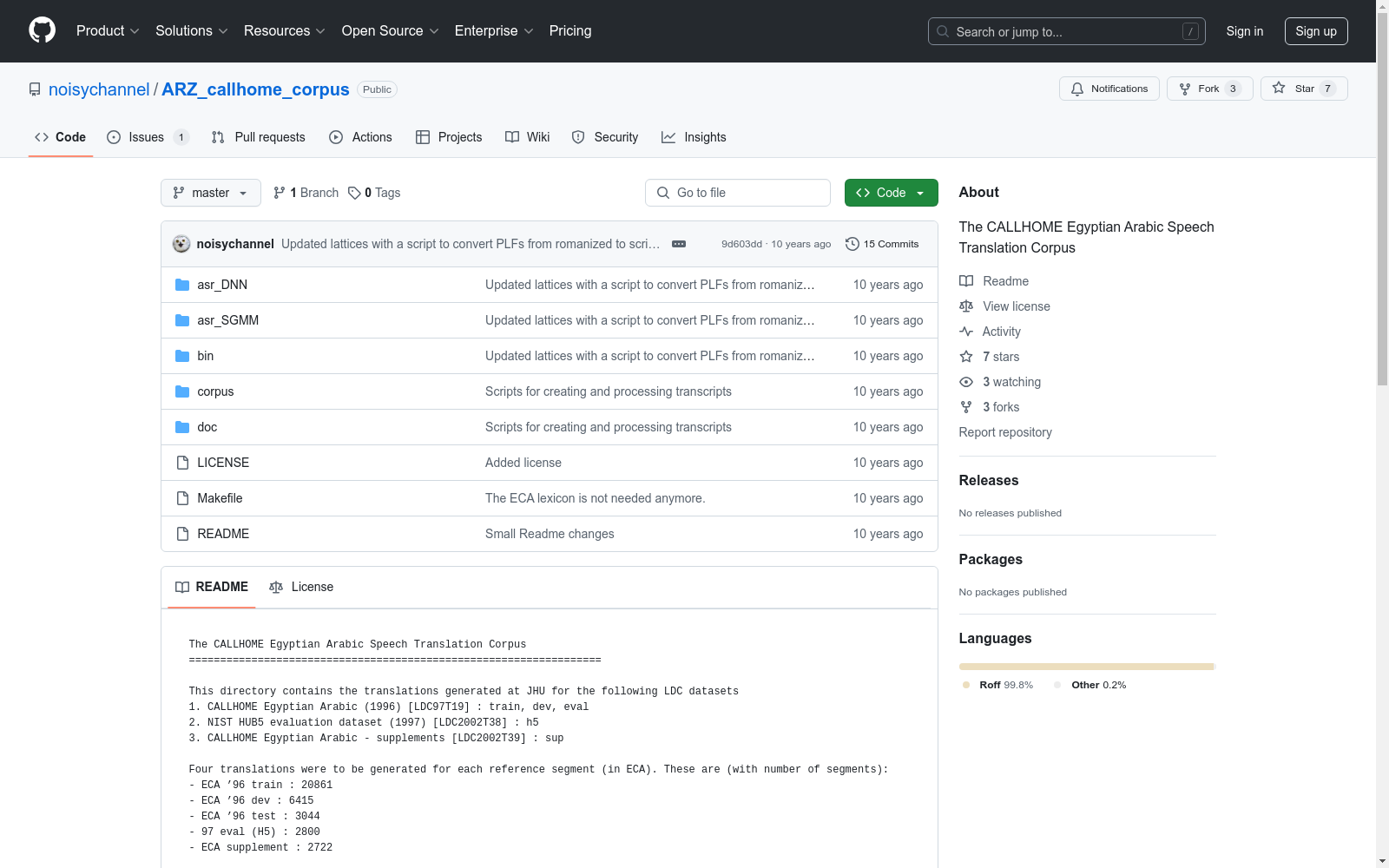1389x868 pixels.
Task: Open the Releases section heading
Action: click(x=989, y=481)
